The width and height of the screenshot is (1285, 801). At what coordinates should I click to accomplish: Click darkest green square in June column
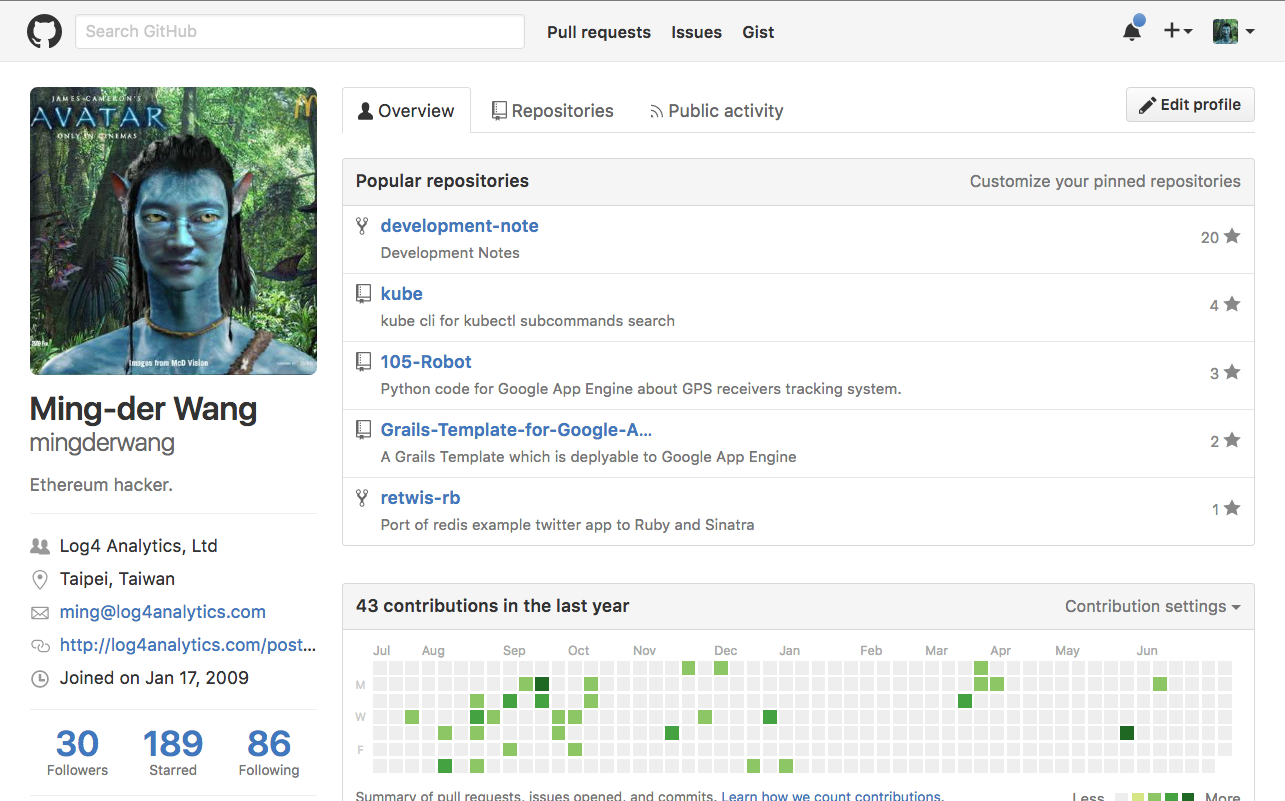pos(1127,733)
